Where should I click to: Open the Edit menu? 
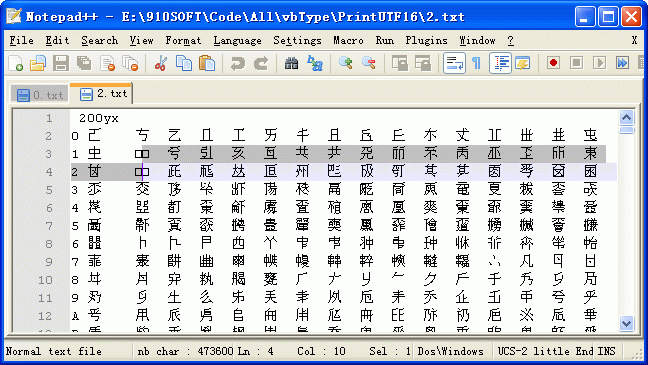57,41
